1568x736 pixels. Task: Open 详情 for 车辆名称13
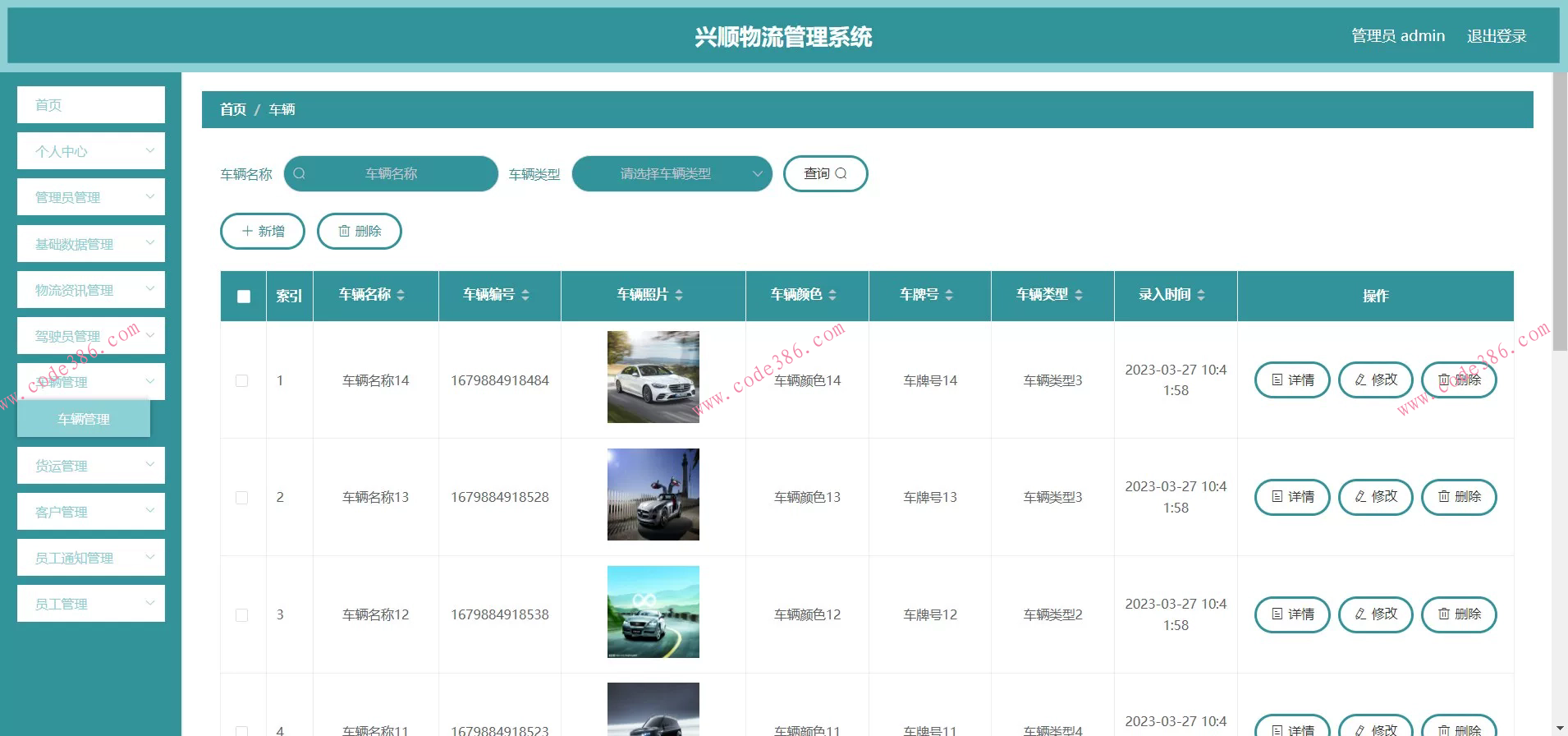coord(1292,497)
